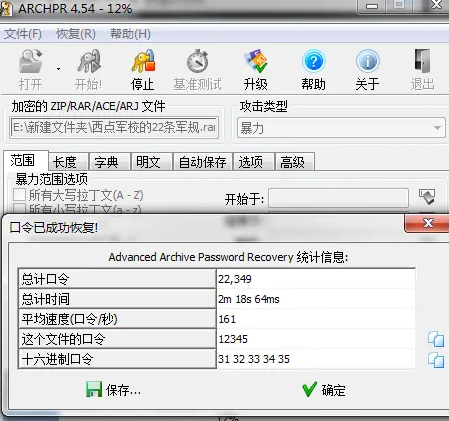Click the Upgrade (升级) icon
This screenshot has height=421, width=449.
(x=256, y=62)
